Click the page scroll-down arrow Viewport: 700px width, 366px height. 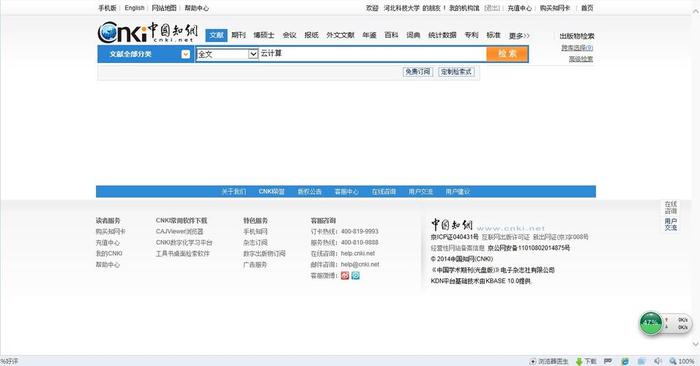click(x=696, y=345)
